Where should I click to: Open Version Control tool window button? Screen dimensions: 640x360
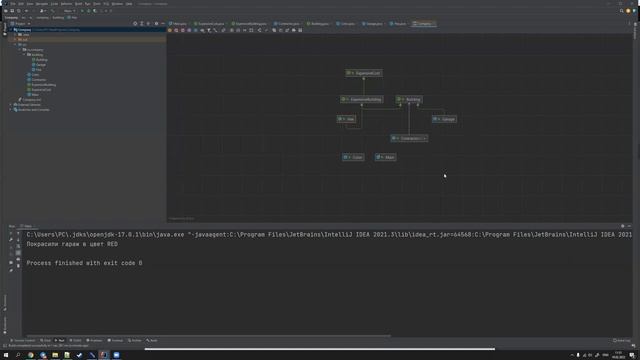pyautogui.click(x=23, y=340)
